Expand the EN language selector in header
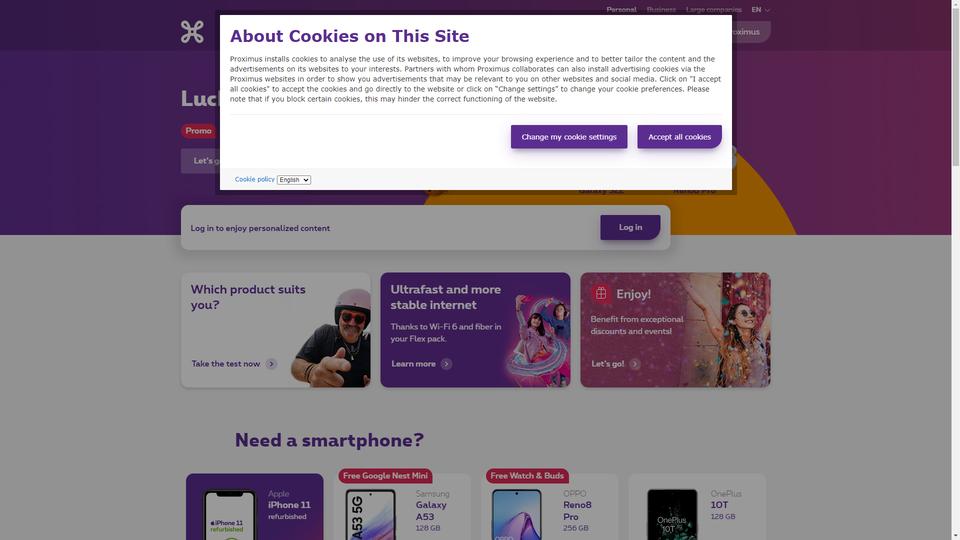The width and height of the screenshot is (960, 540). click(x=760, y=10)
